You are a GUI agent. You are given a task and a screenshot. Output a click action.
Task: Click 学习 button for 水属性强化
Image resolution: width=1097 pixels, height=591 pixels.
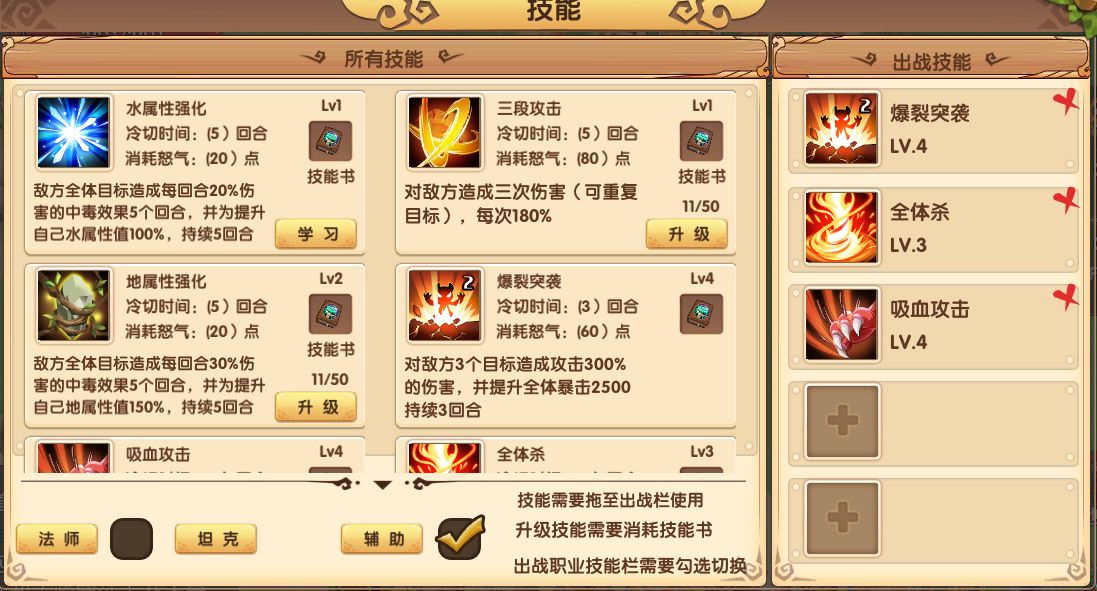pos(316,234)
